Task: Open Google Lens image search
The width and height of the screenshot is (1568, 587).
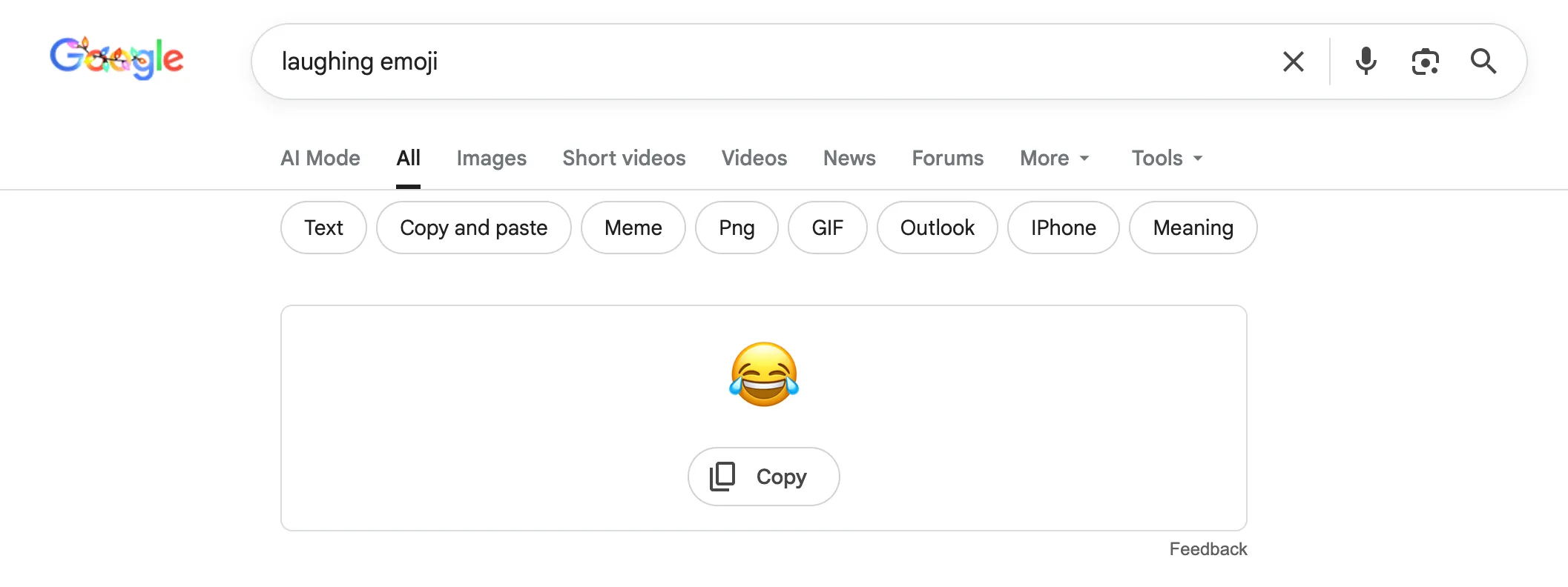Action: point(1426,62)
